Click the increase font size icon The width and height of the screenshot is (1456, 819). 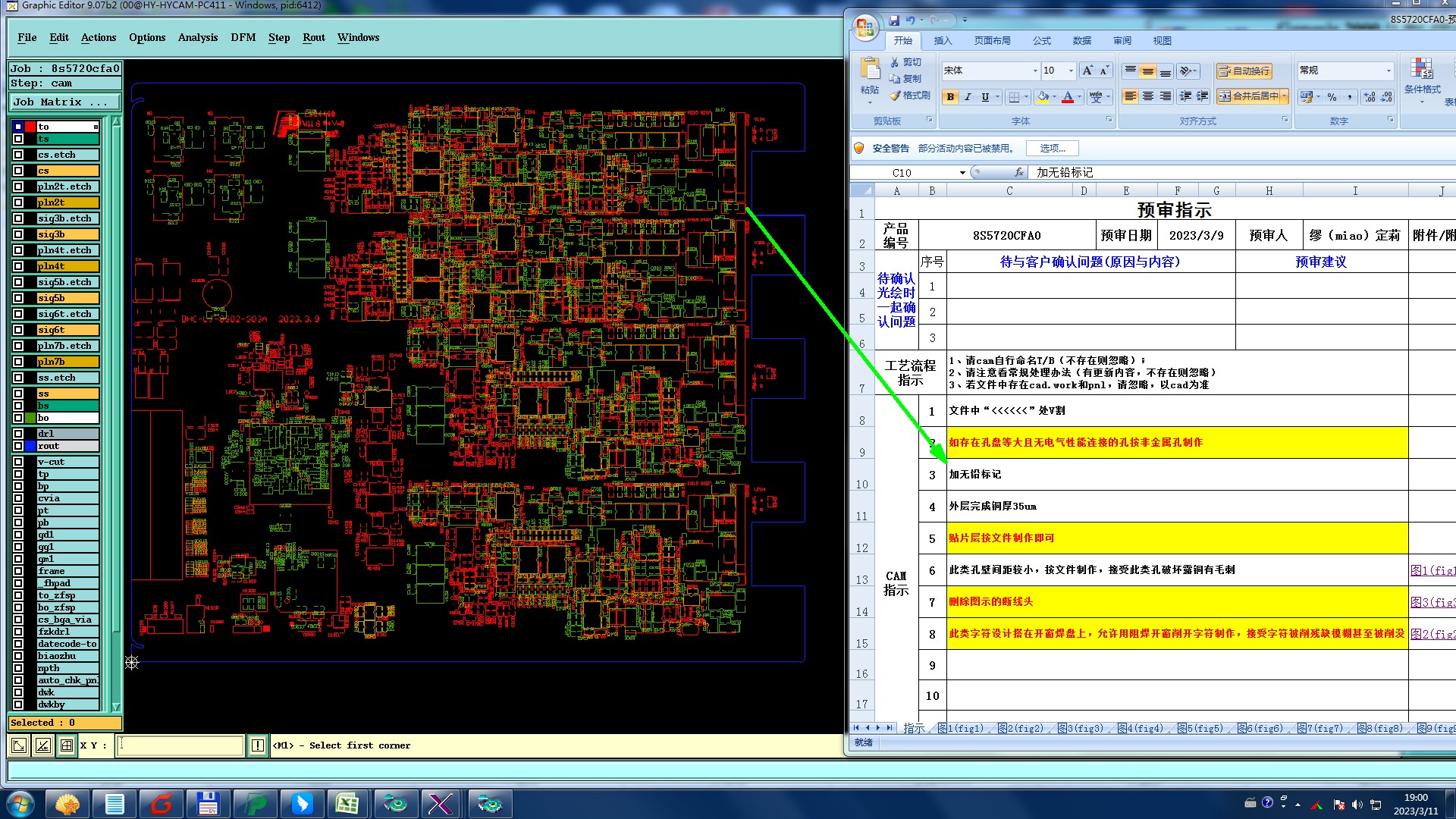(1087, 71)
